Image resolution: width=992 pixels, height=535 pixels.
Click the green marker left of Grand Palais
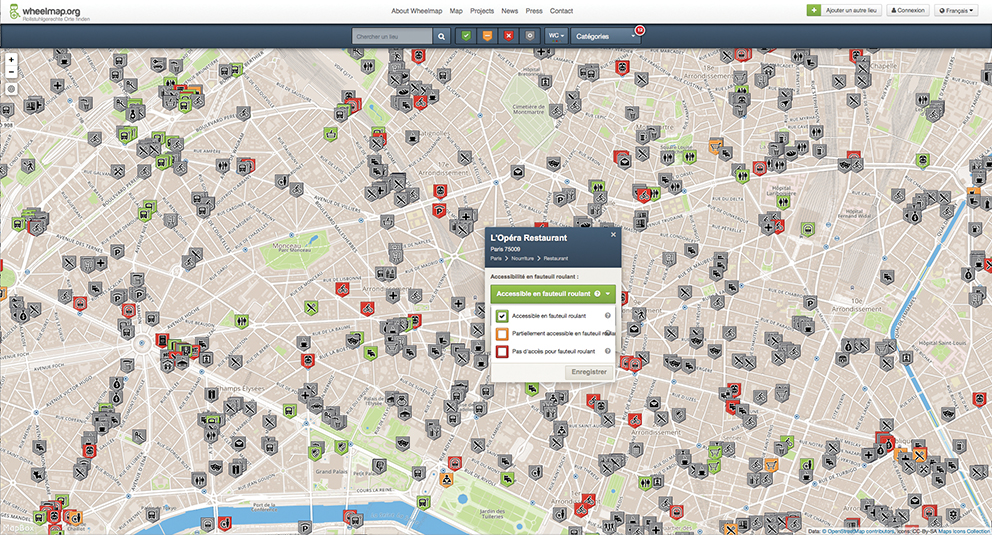[315, 452]
